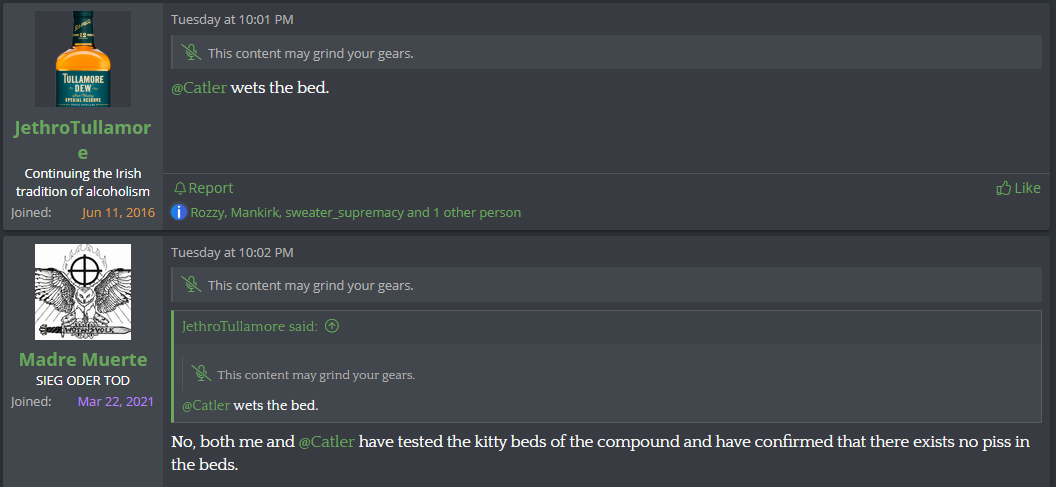1056x487 pixels.
Task: Report JethroTullamore's post
Action: [x=210, y=188]
